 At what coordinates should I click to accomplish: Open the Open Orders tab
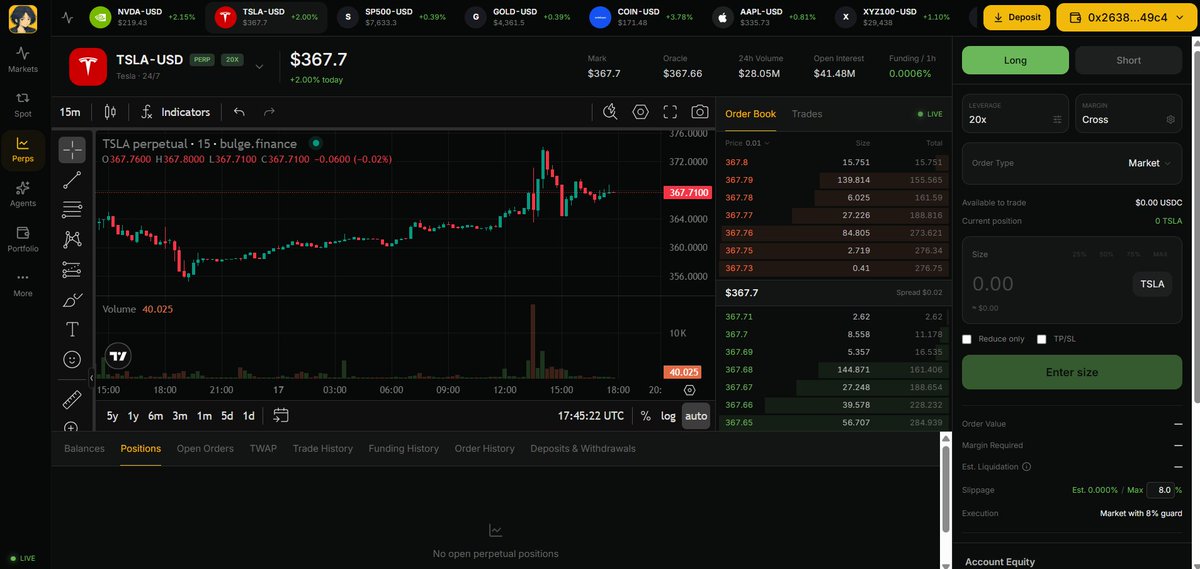(x=205, y=448)
